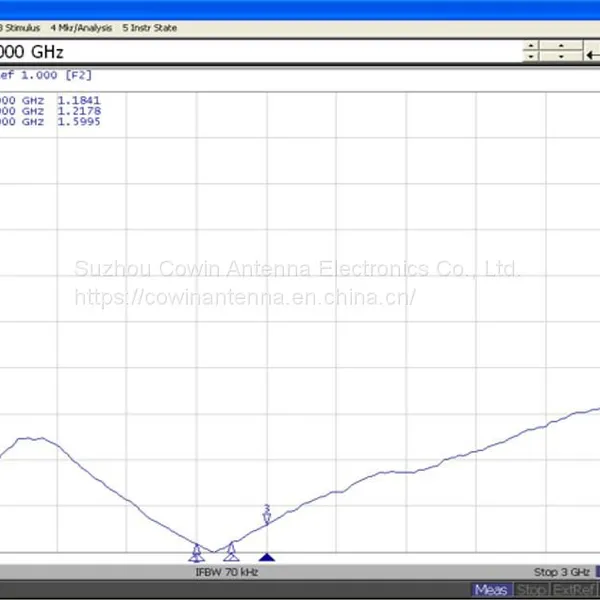Click the marker value 1.2178
This screenshot has height=600, width=600.
point(79,111)
